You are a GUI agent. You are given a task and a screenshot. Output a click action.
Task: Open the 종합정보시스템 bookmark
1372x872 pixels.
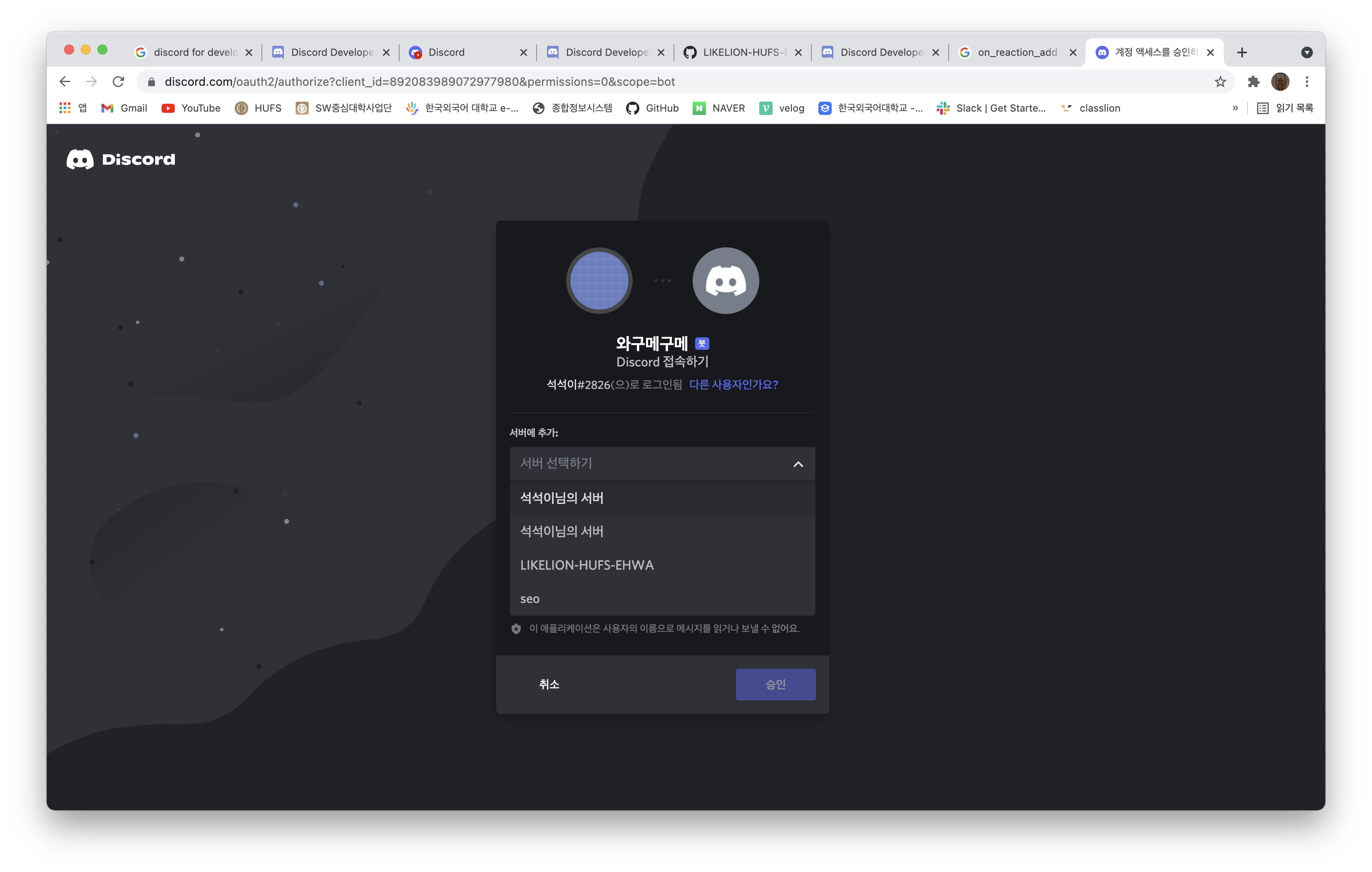[572, 108]
